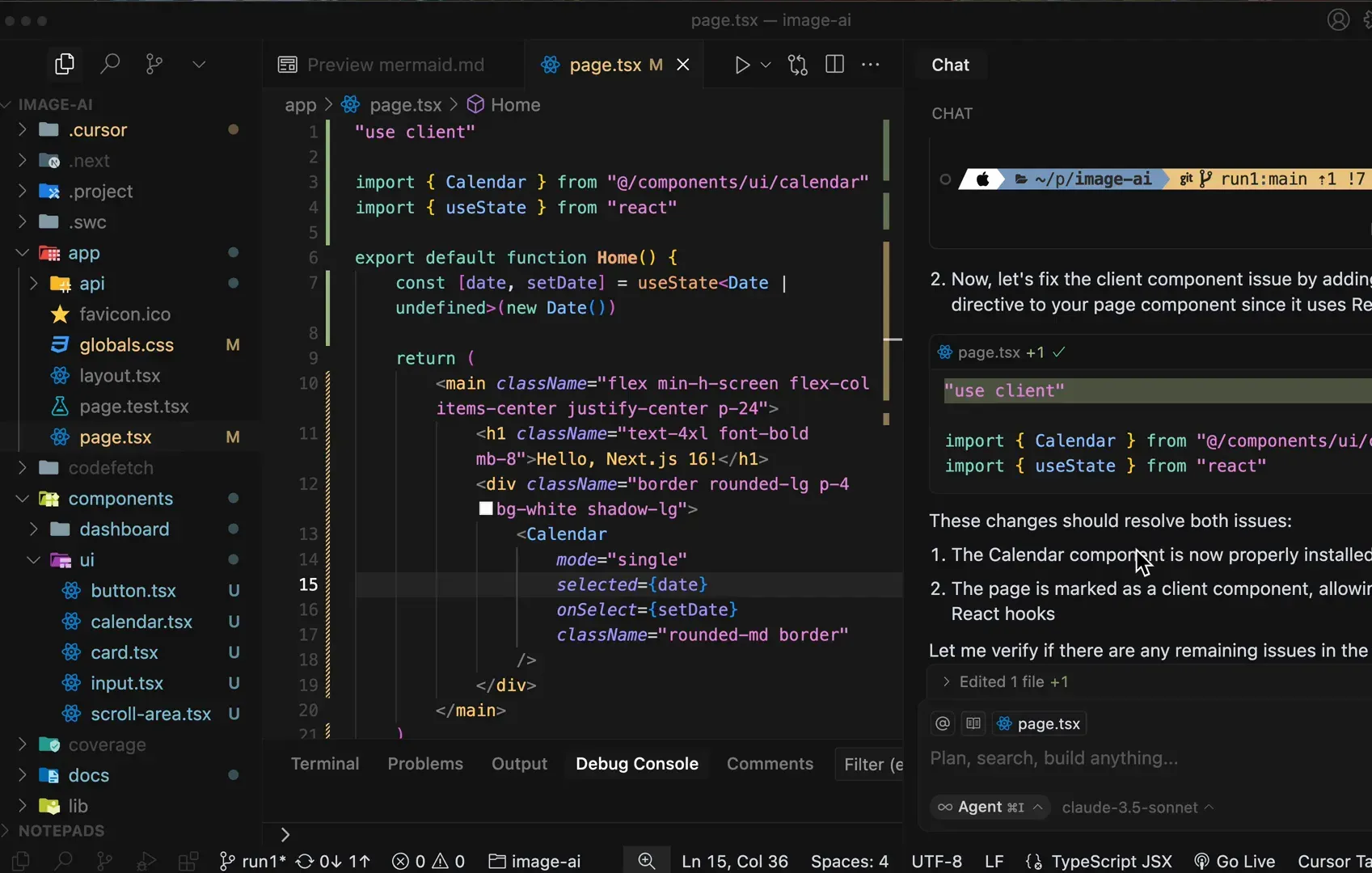1372x873 pixels.
Task: Open the run options dropdown arrow
Action: 766,65
